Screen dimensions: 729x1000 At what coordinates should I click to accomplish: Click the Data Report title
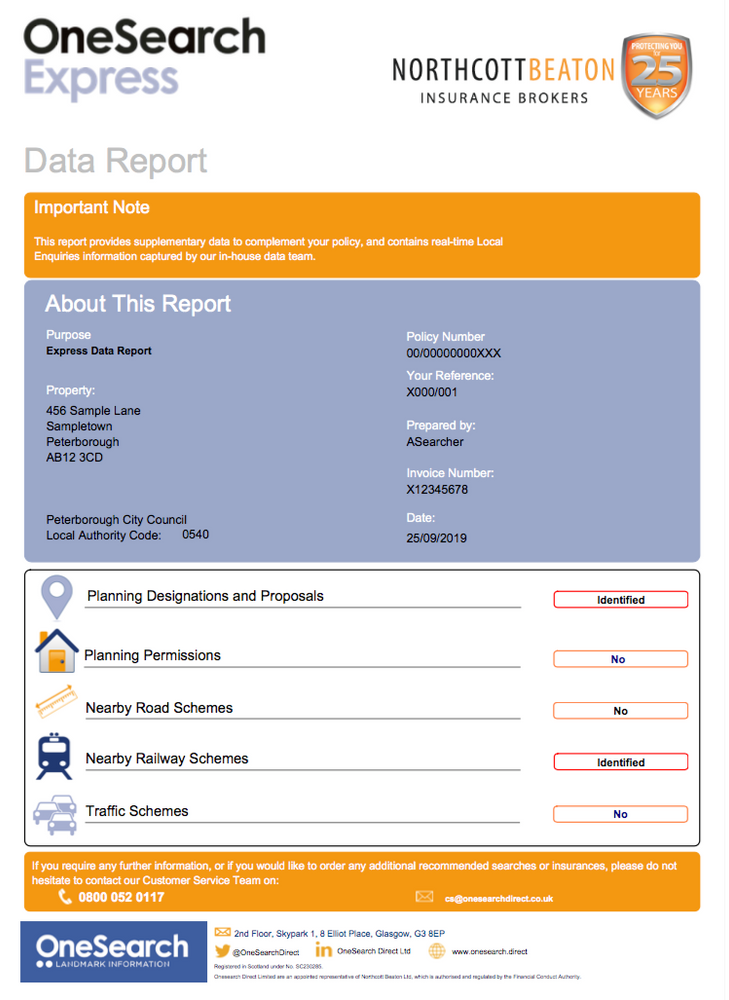click(115, 161)
